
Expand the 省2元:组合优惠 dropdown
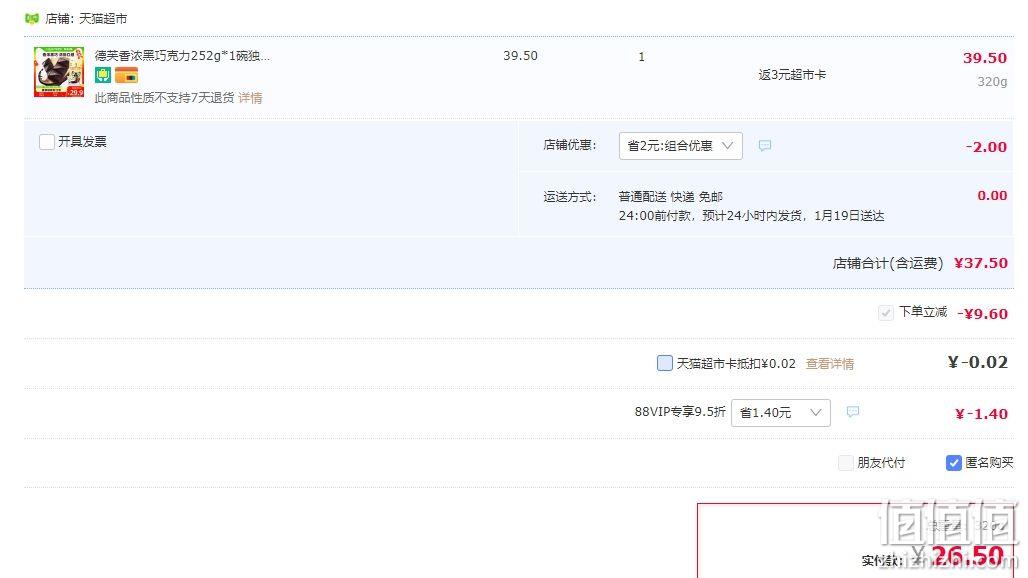tap(681, 145)
